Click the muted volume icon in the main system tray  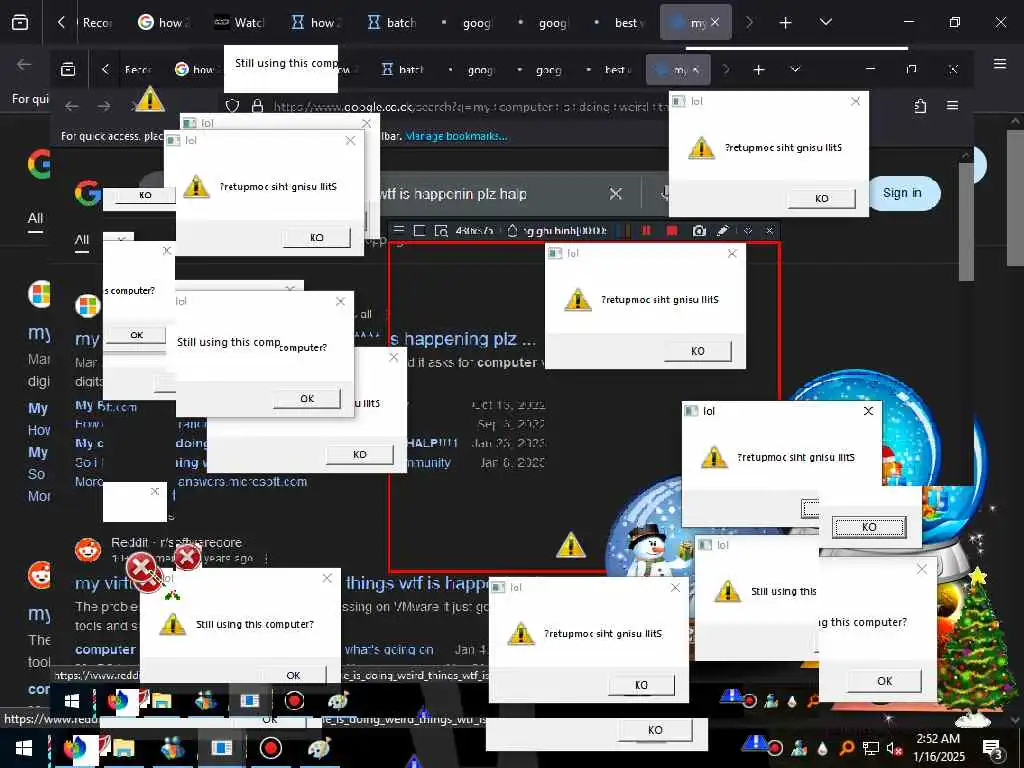[894, 748]
